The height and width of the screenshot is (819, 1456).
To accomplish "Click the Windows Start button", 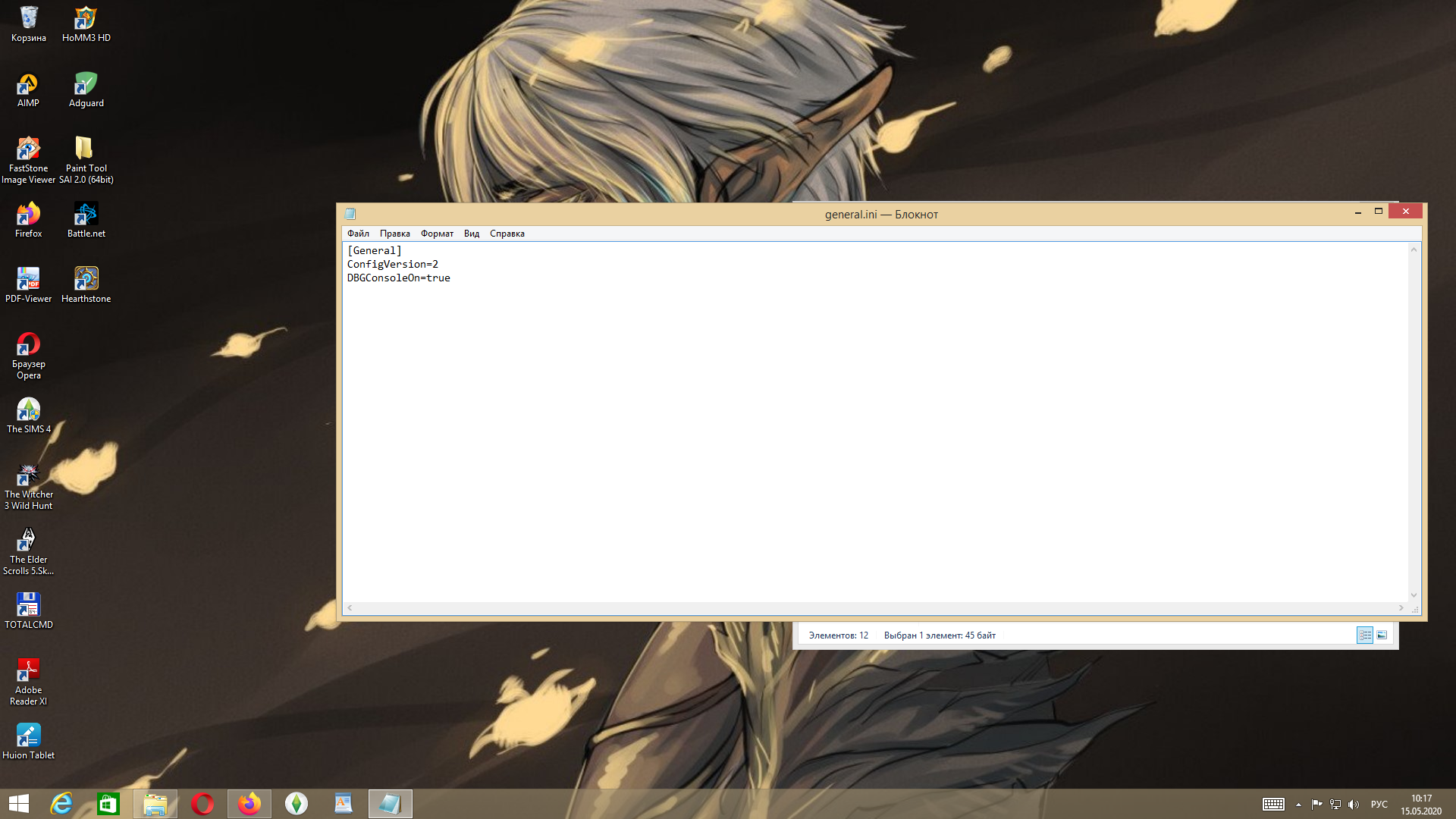I will coord(19,804).
